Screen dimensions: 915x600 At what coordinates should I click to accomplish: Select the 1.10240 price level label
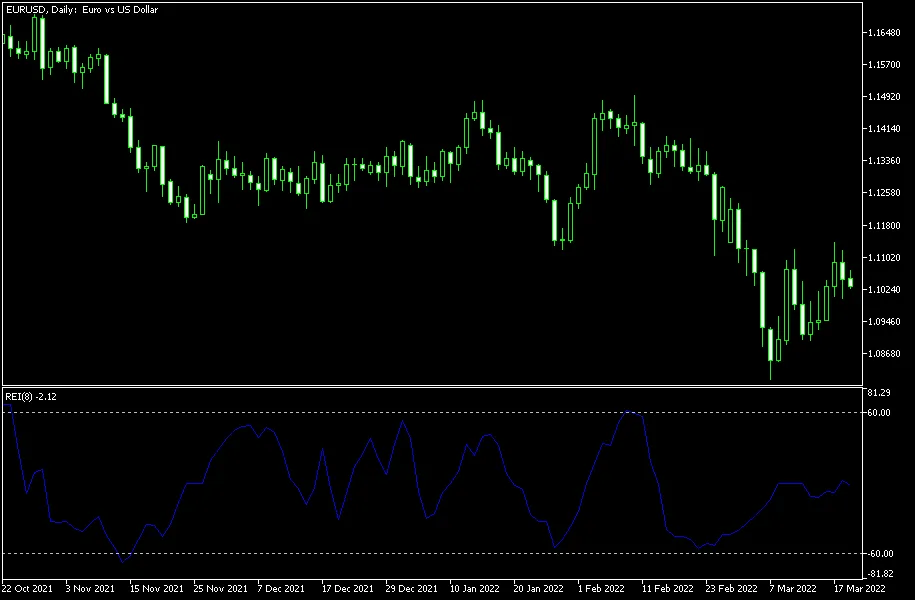click(887, 289)
